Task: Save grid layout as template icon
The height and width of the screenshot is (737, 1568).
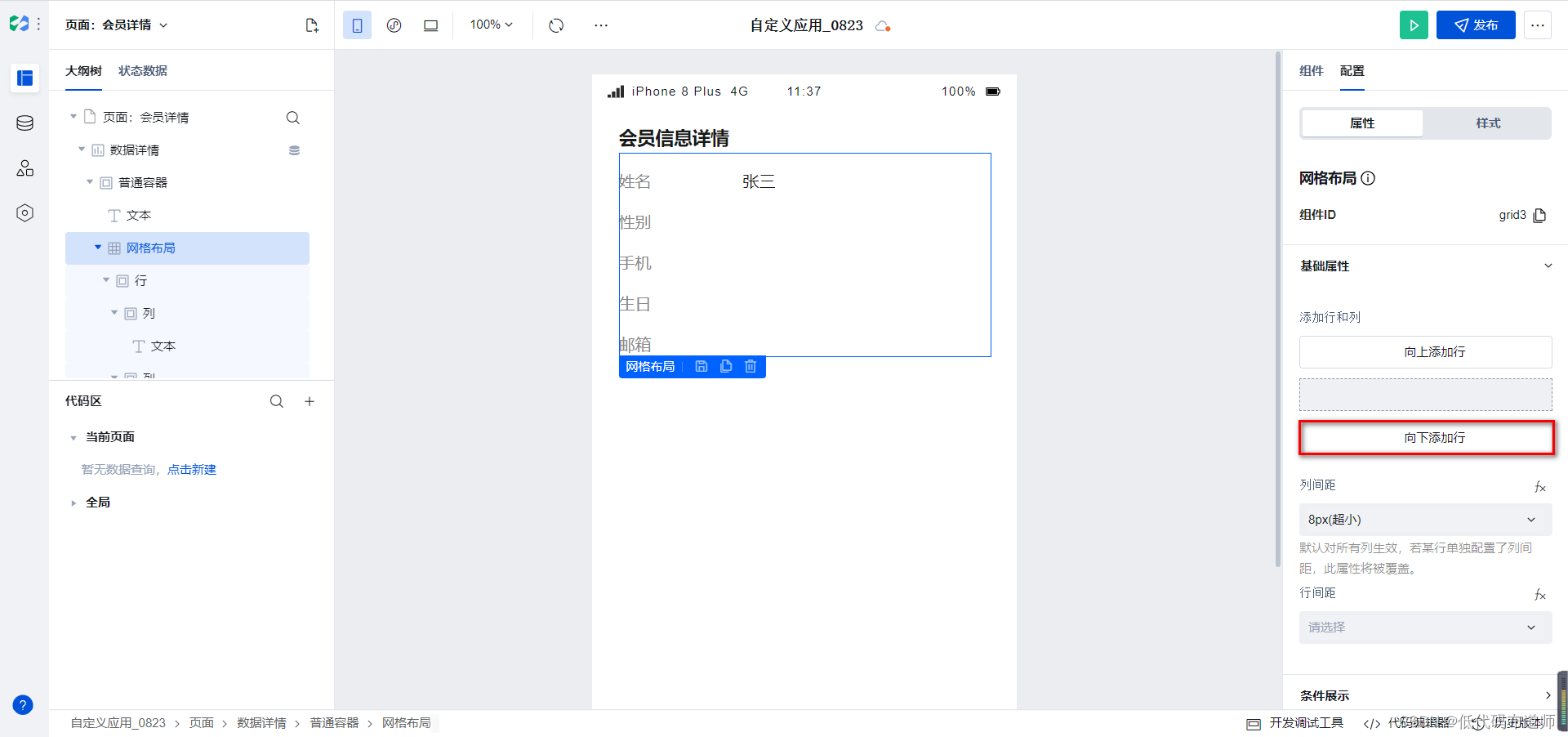Action: point(701,367)
